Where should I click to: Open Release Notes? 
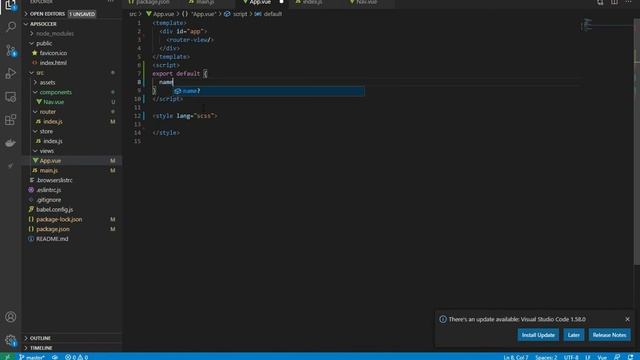[609, 335]
